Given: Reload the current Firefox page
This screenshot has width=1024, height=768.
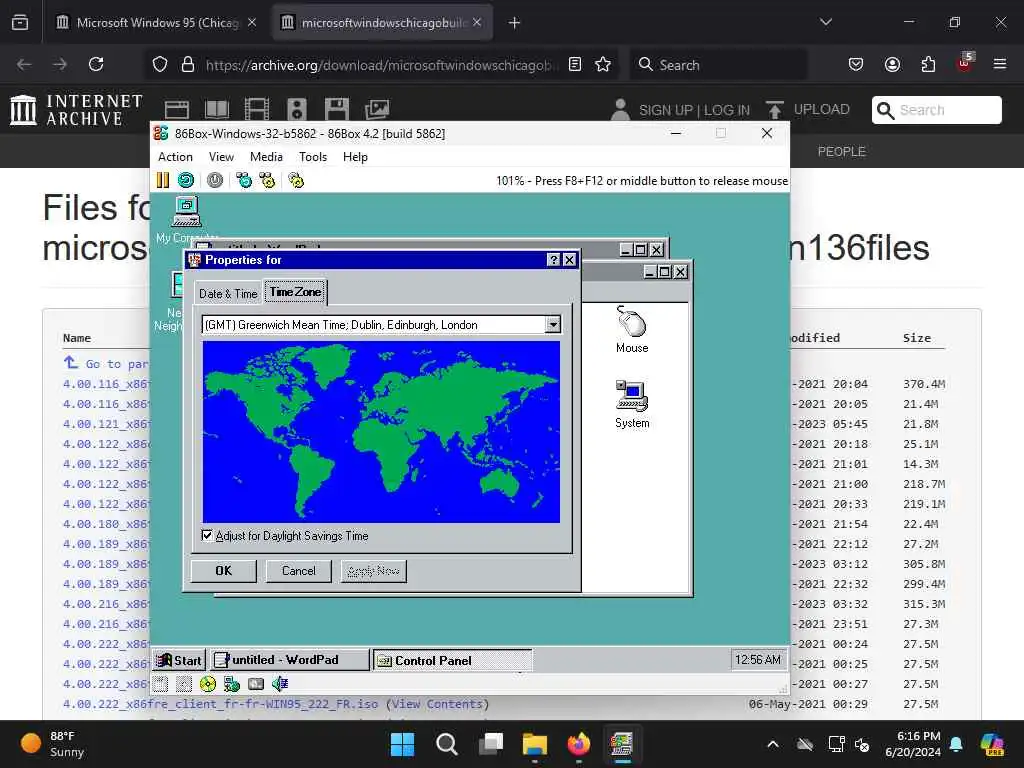Looking at the screenshot, I should point(96,64).
